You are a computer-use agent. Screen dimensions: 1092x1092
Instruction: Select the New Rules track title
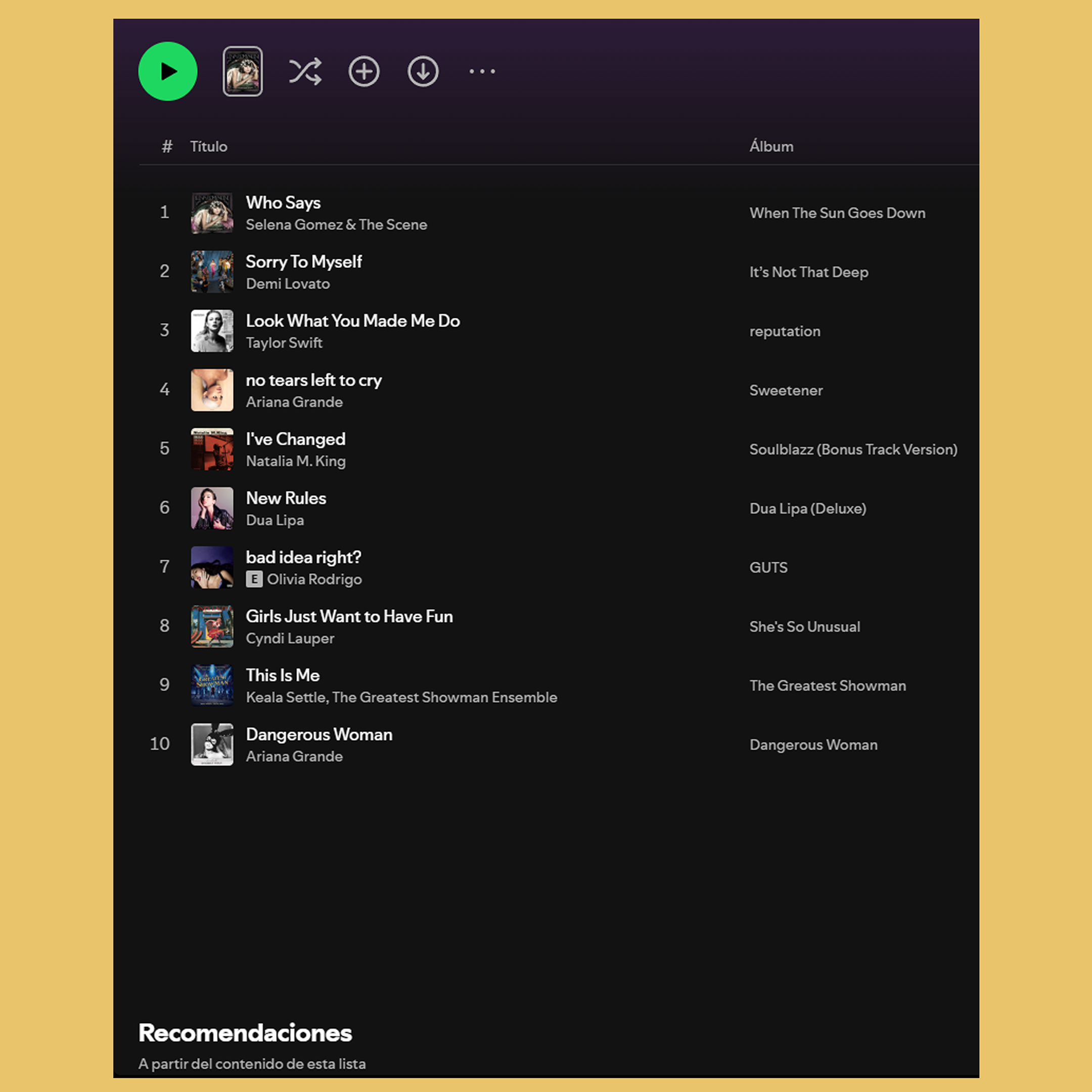(x=286, y=498)
